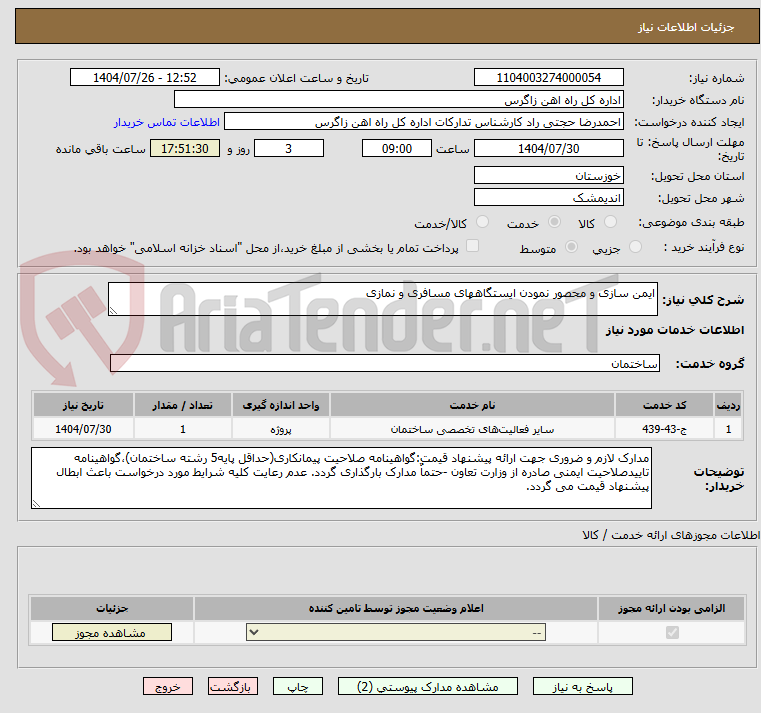Click the اطلاعات مجوزهای ارائه خدمت / کالا heading

click(x=671, y=535)
